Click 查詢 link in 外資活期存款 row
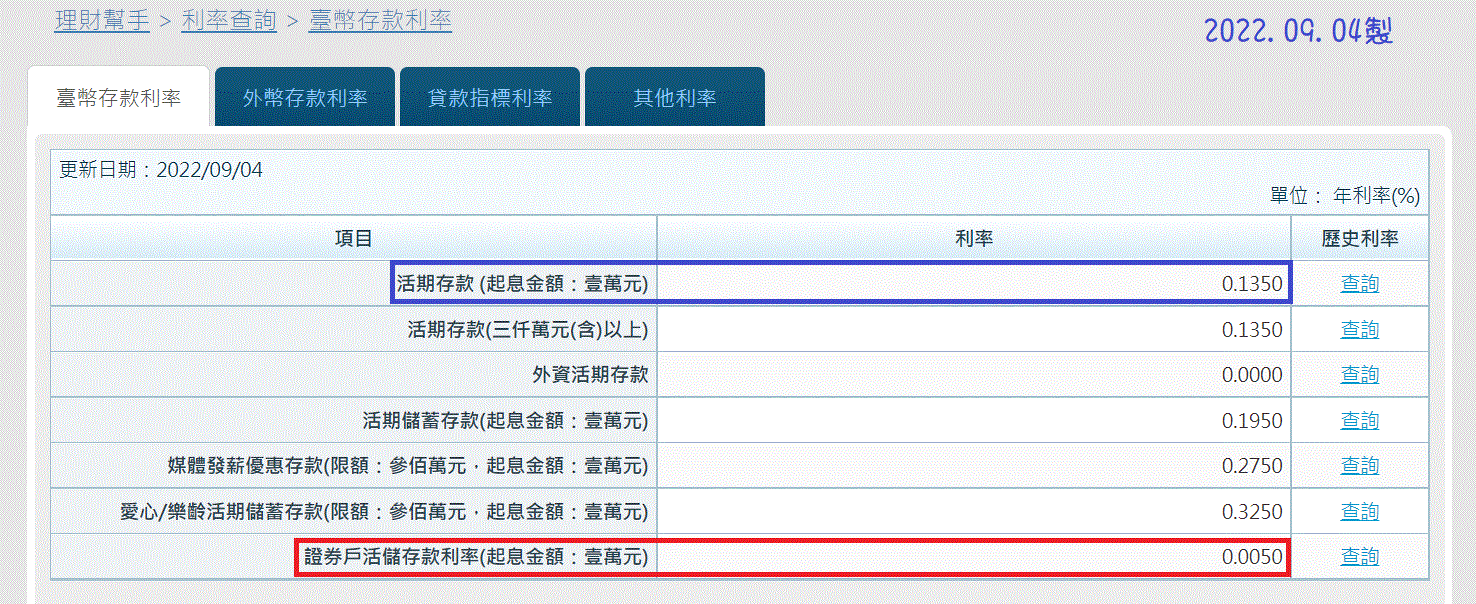Viewport: 1476px width, 604px height. 1359,375
